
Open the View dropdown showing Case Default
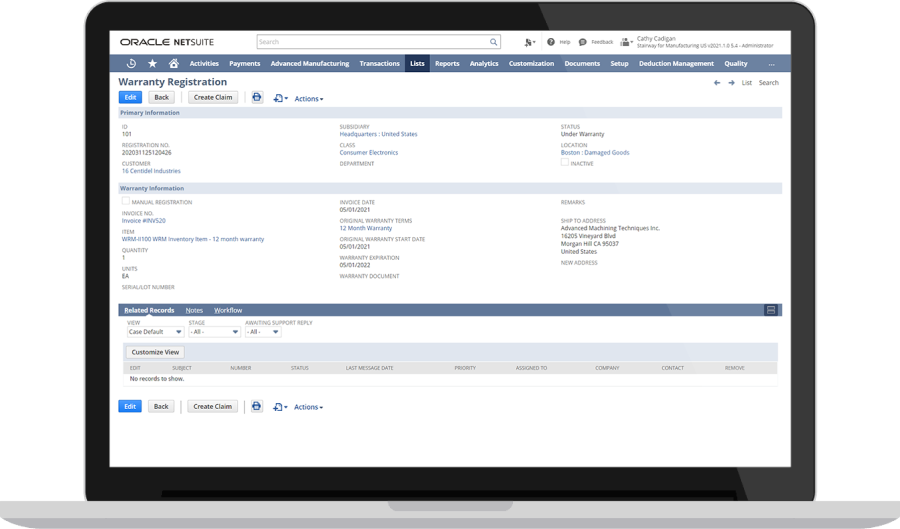click(154, 332)
